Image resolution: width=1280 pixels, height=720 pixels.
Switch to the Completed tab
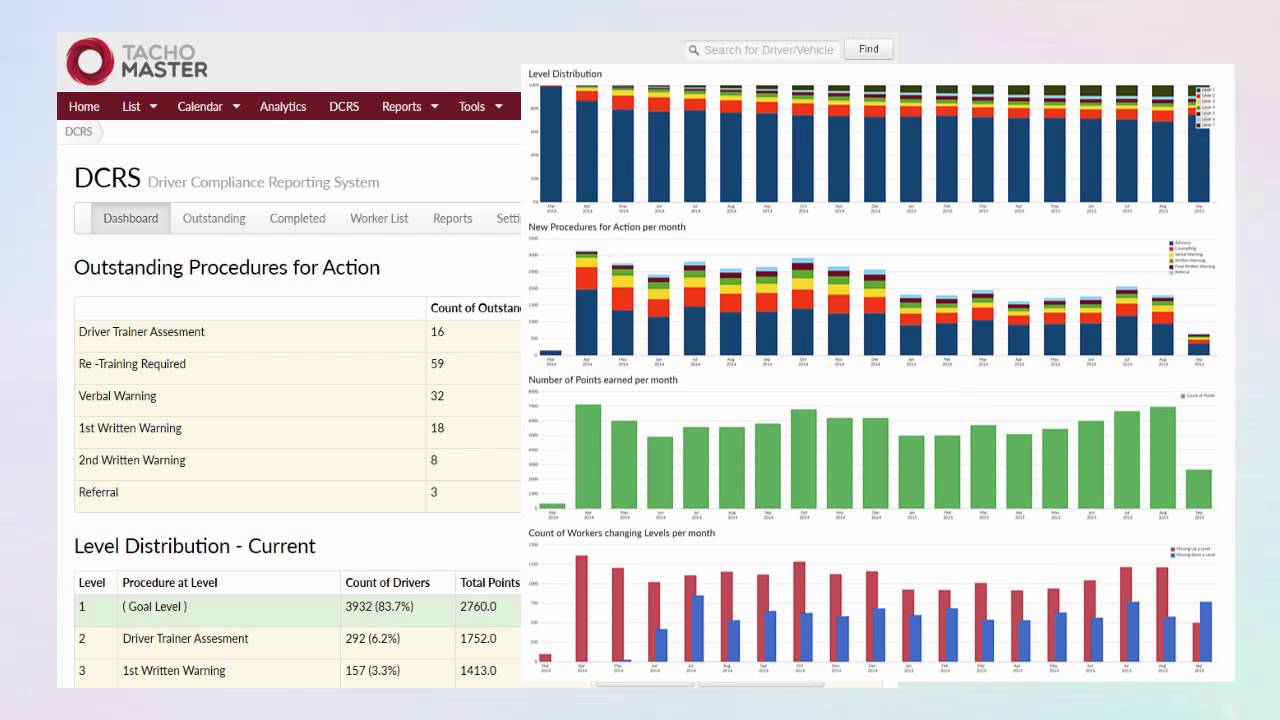[x=298, y=218]
